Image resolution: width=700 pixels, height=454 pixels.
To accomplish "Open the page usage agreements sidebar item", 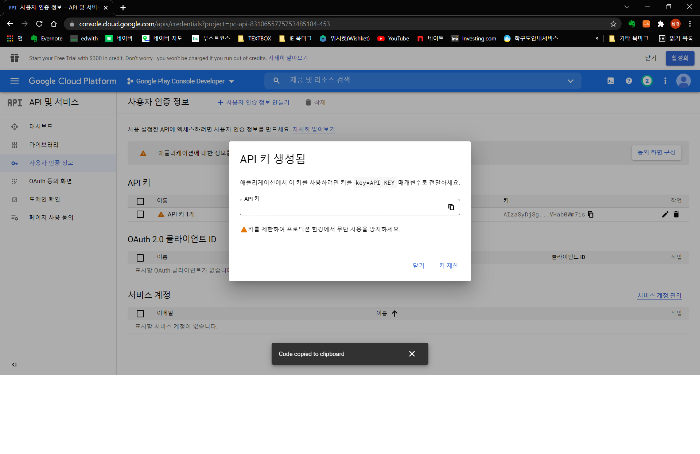I will tap(58, 218).
